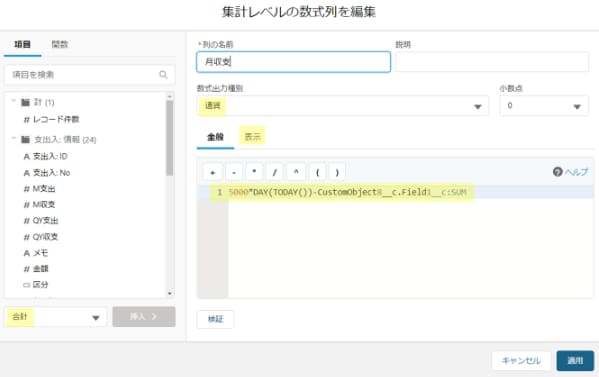Click the 説明 input field
This screenshot has width=599, height=377.
tap(492, 62)
